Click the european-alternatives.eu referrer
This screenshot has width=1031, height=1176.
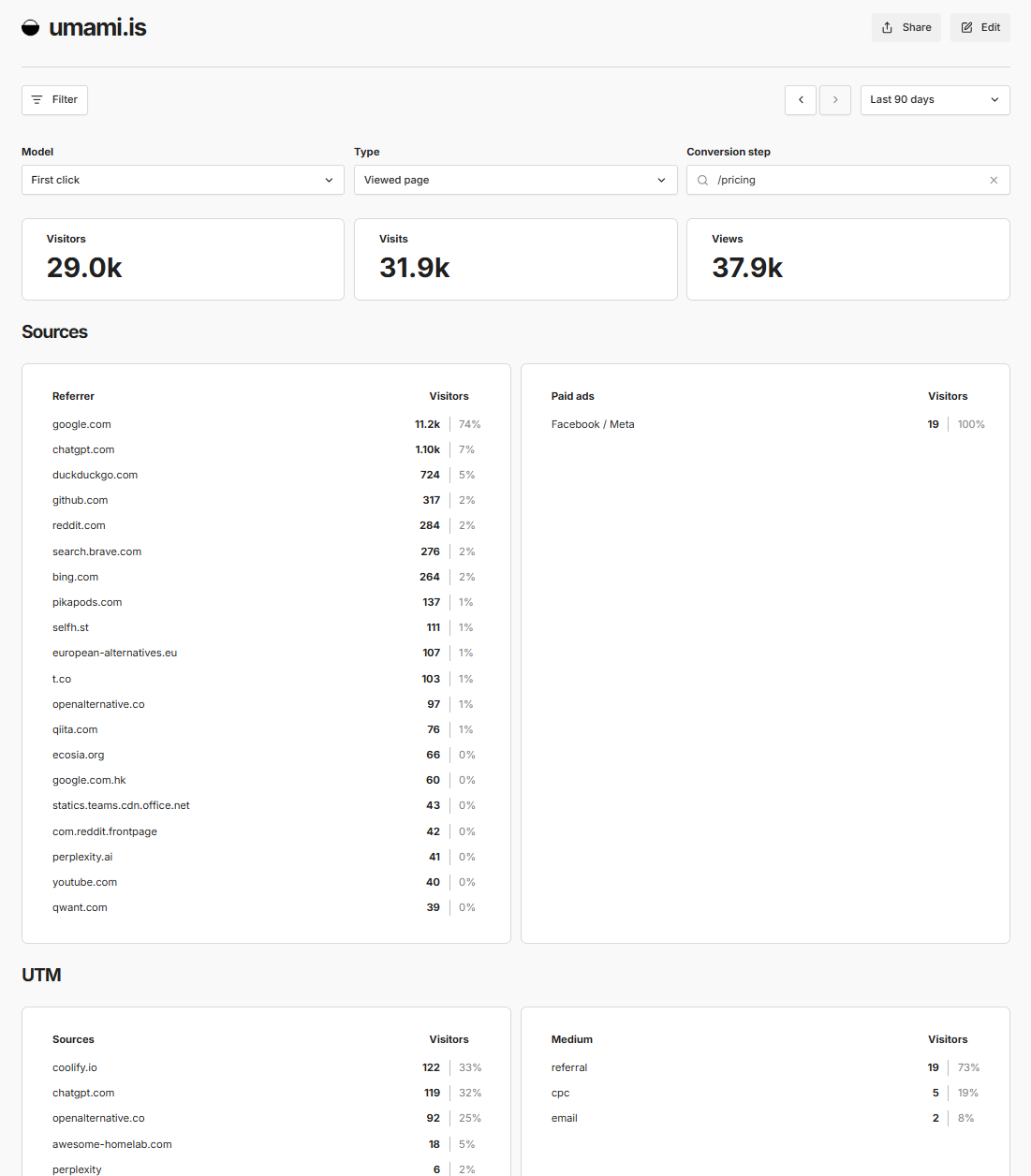(x=114, y=654)
